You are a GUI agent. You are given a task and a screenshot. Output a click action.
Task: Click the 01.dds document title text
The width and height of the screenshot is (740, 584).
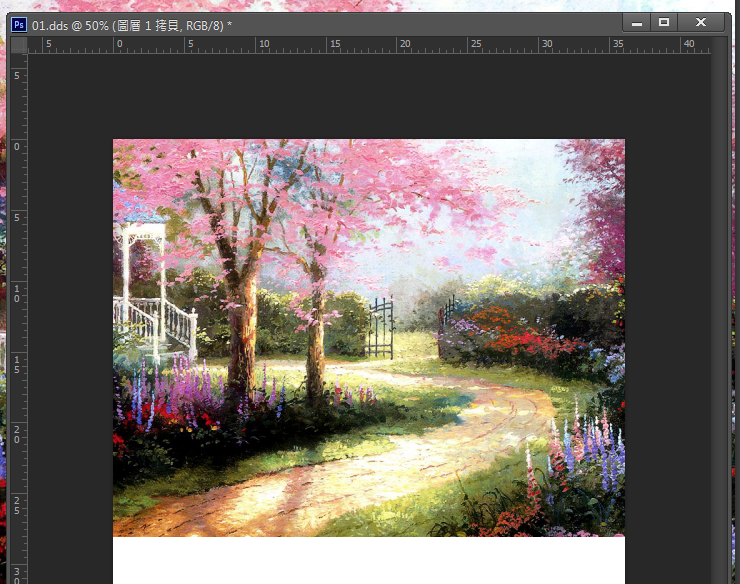click(x=132, y=25)
